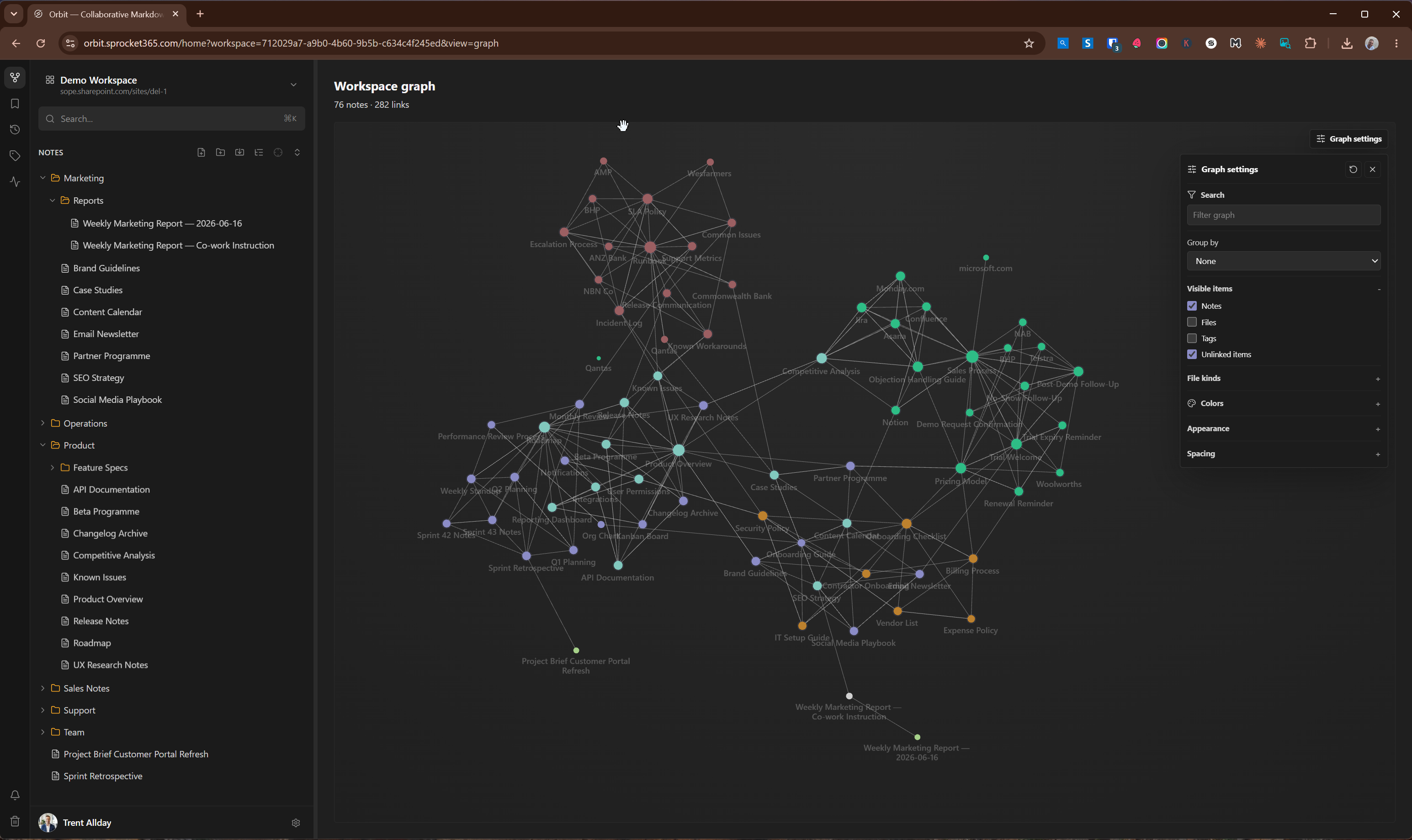Open the API Documentation note in sidebar
Viewport: 1412px width, 840px height.
(x=111, y=489)
